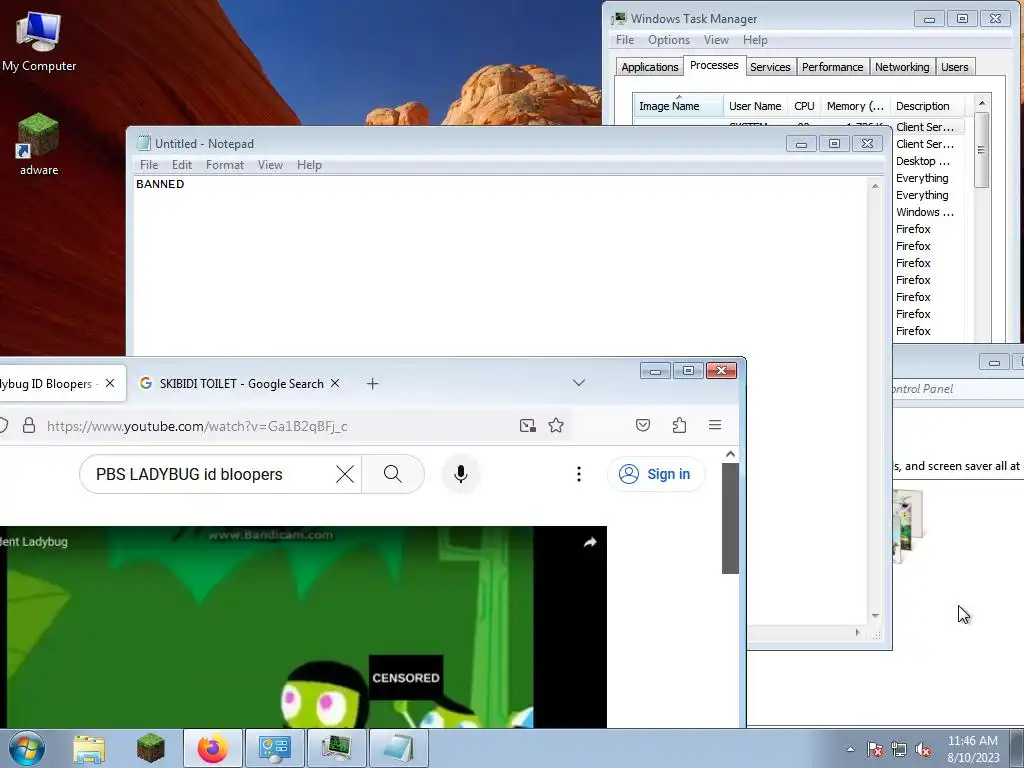Select the Desktop process row
The height and width of the screenshot is (768, 1024).
click(927, 161)
